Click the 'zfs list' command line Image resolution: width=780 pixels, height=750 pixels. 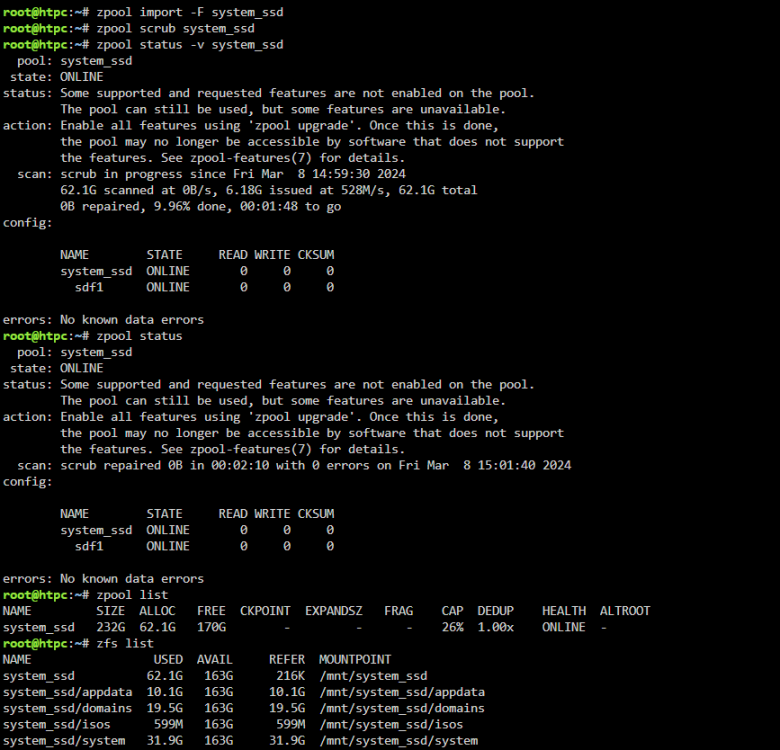click(78, 644)
